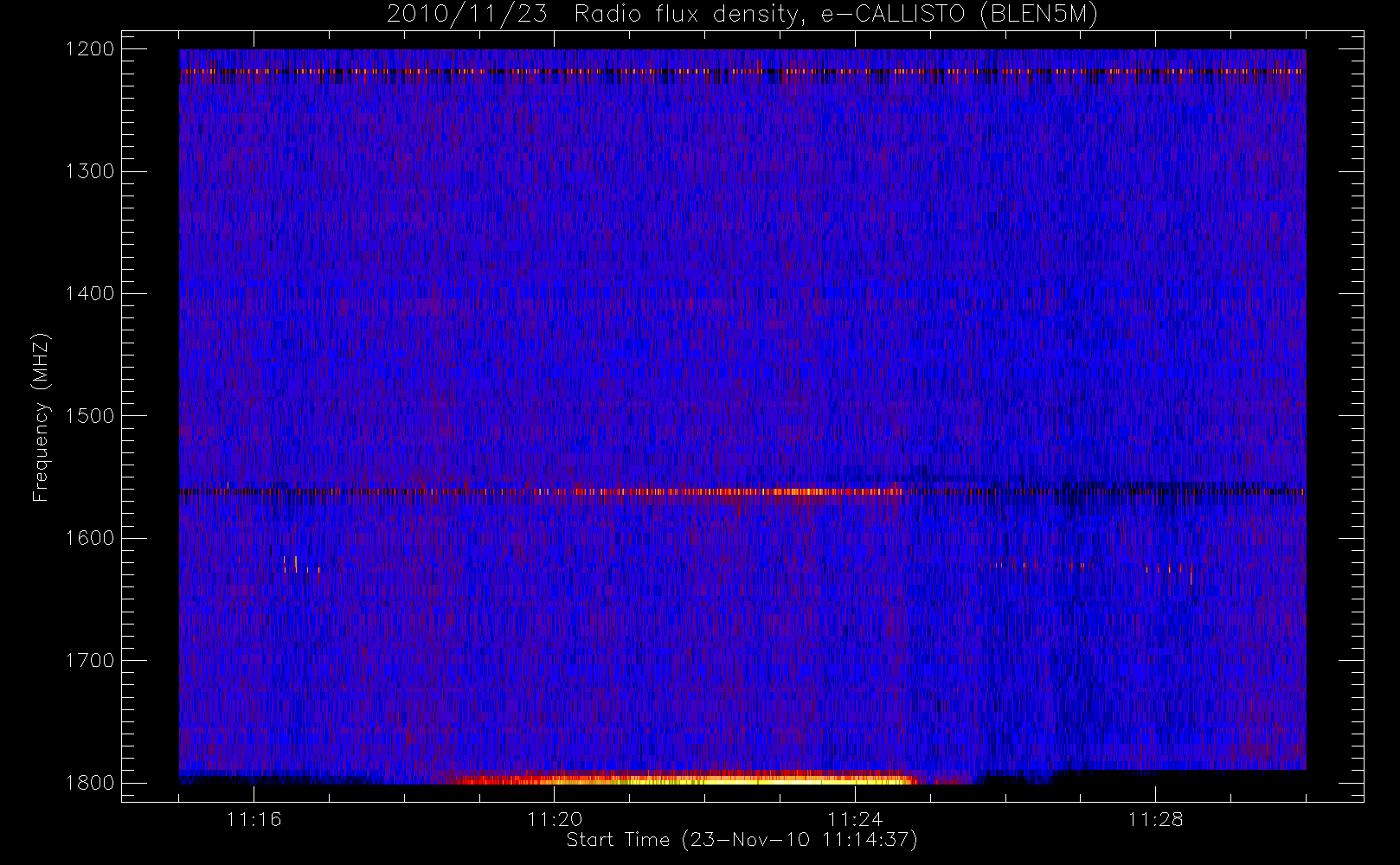Viewport: 1400px width, 865px height.
Task: Click the 11:24 time tick label
Action: click(855, 819)
